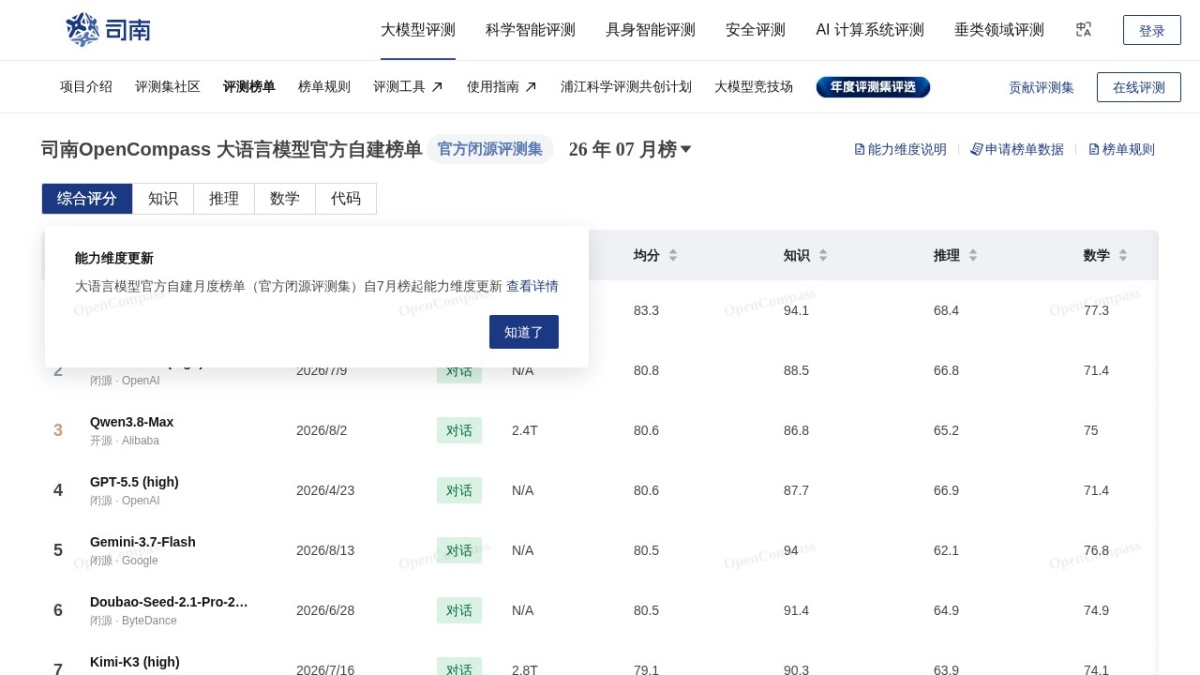Open 大模型评测 top menu
Screen dimensions: 1200x675
point(418,30)
